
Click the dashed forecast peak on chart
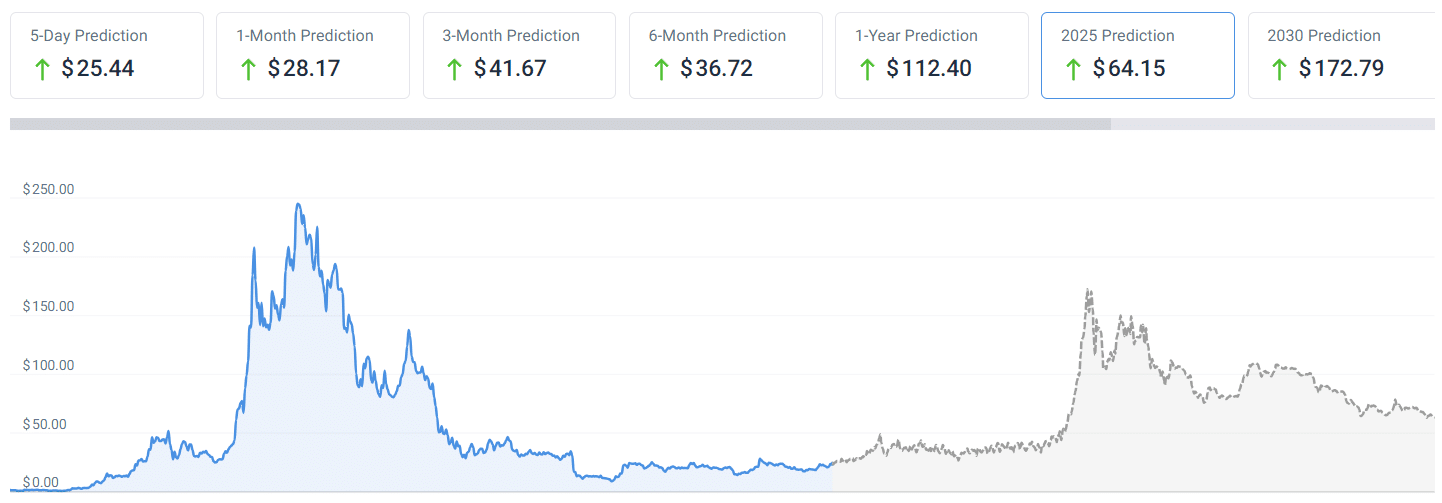(x=1088, y=292)
